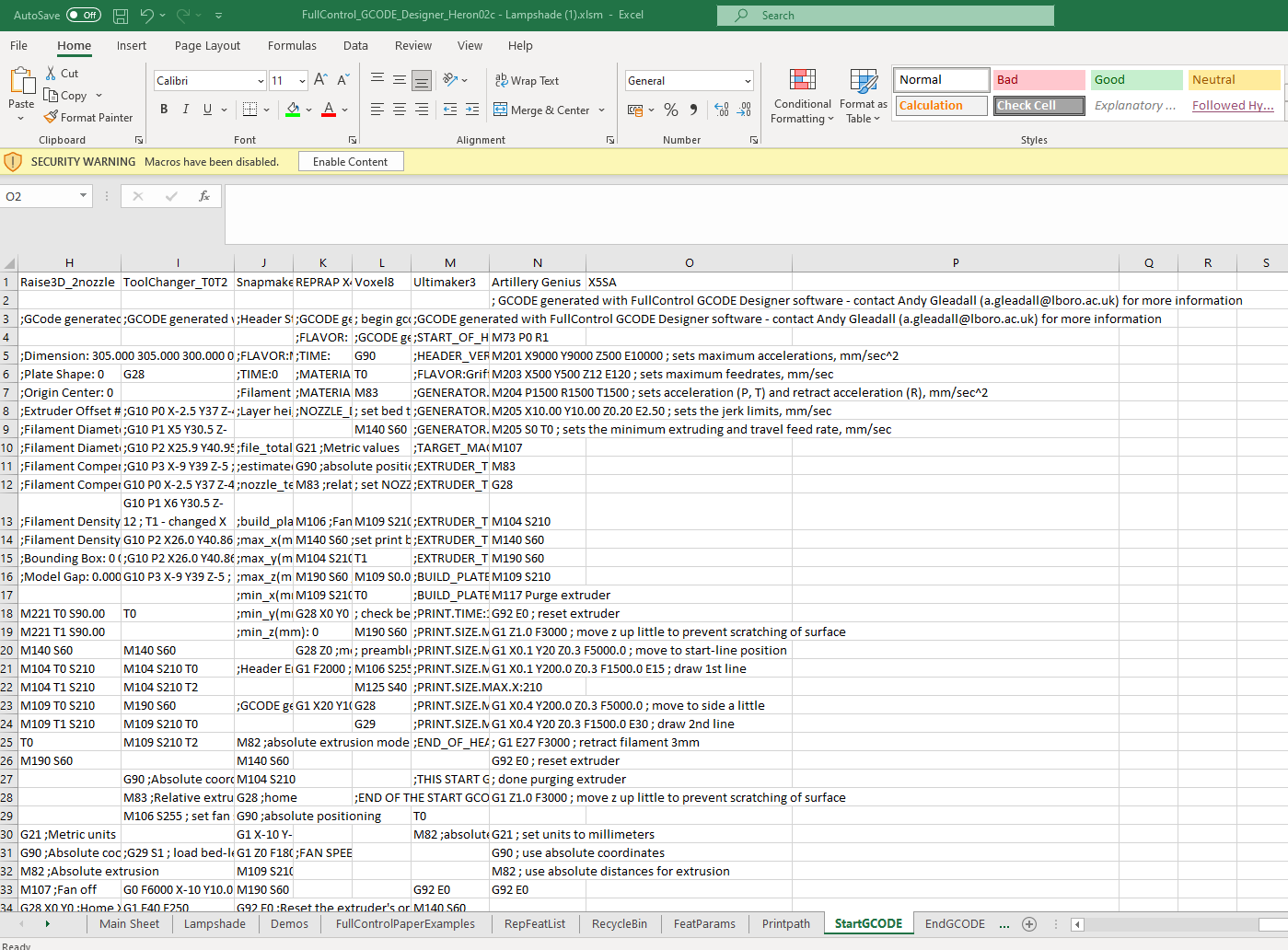Viewport: 1288px width, 950px height.
Task: Open the Page Layout tab
Action: (x=207, y=45)
